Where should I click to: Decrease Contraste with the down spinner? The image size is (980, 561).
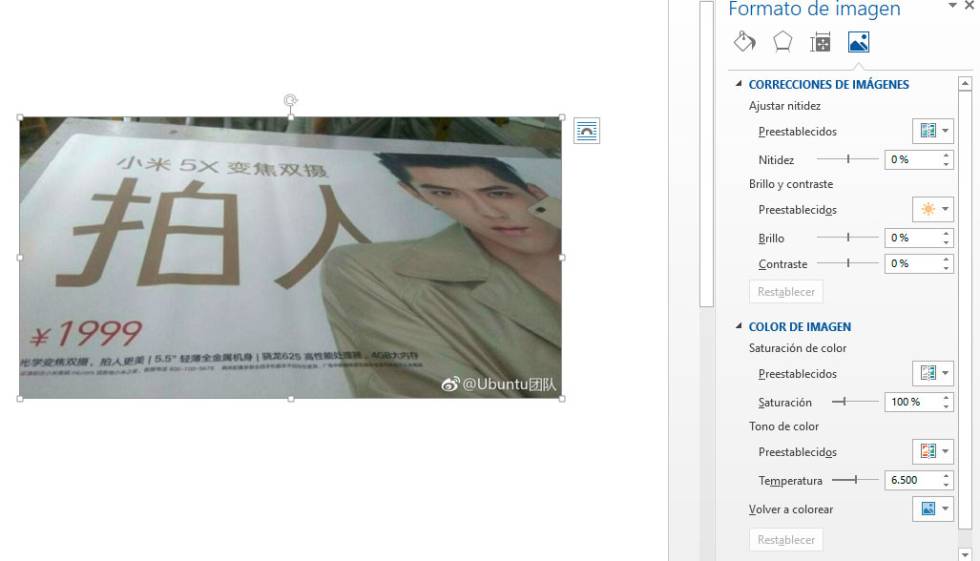point(946,268)
